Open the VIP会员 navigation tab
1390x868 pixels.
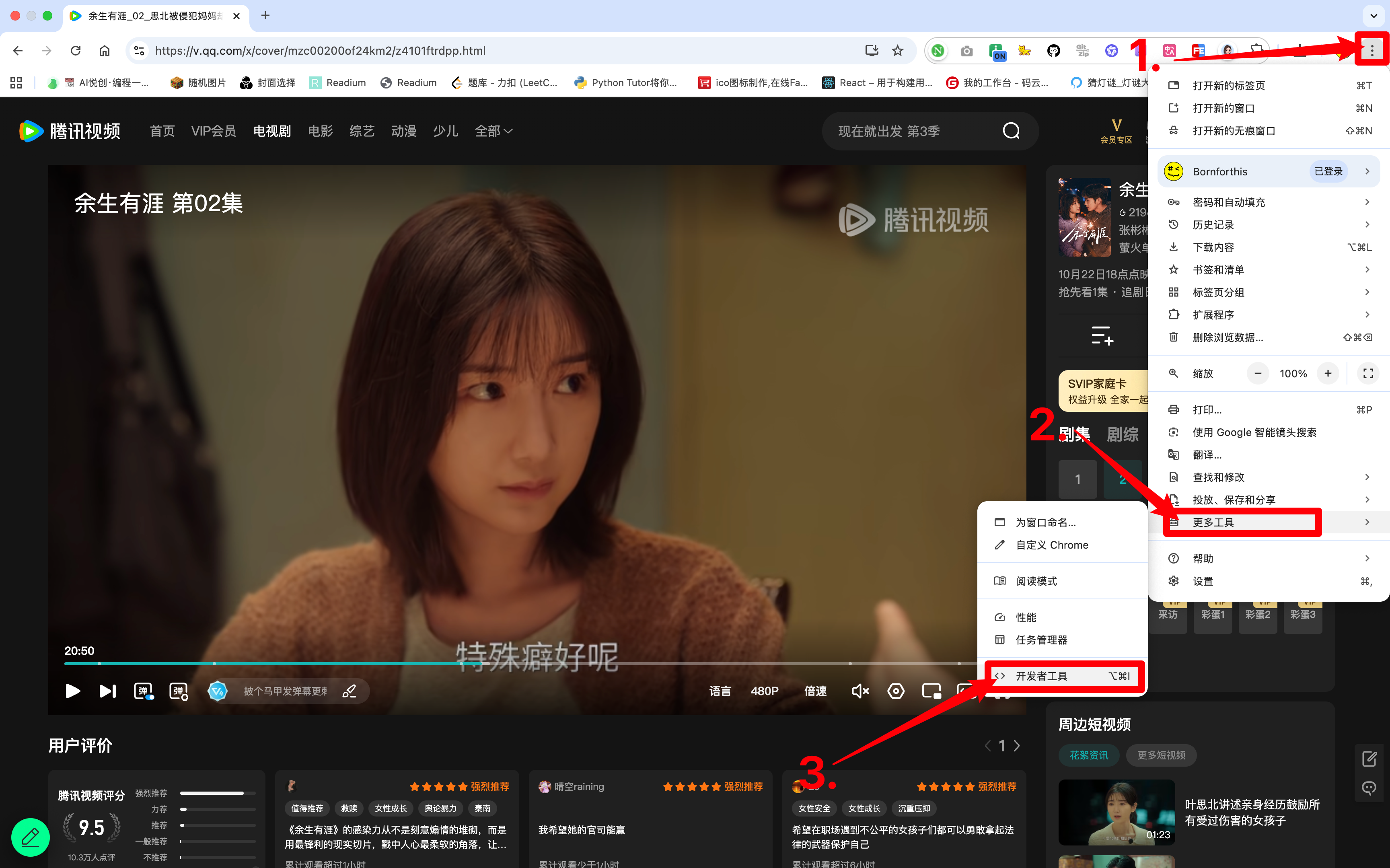[x=214, y=131]
